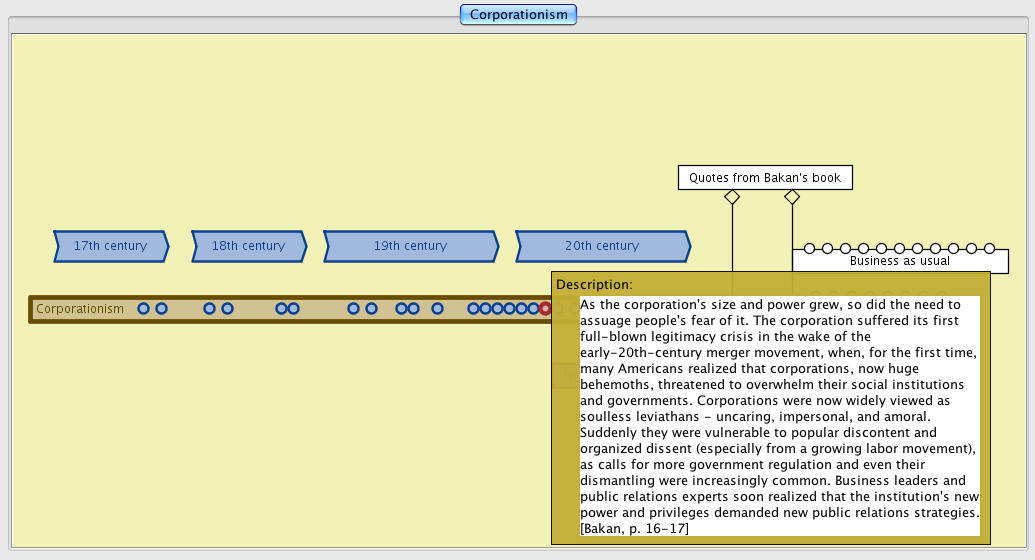Select the Corporationism tab at top
1035x560 pixels.
coord(518,14)
